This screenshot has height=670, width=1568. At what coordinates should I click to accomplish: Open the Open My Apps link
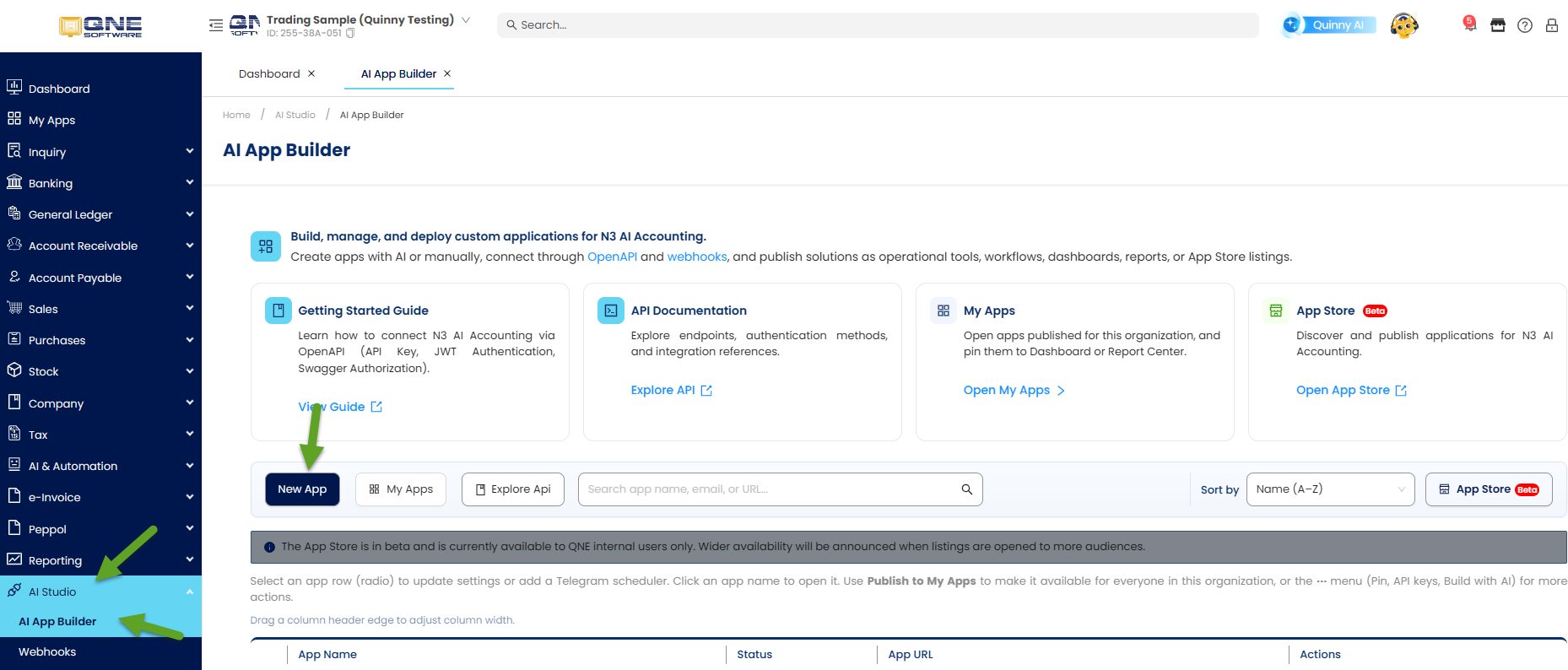pos(1014,390)
